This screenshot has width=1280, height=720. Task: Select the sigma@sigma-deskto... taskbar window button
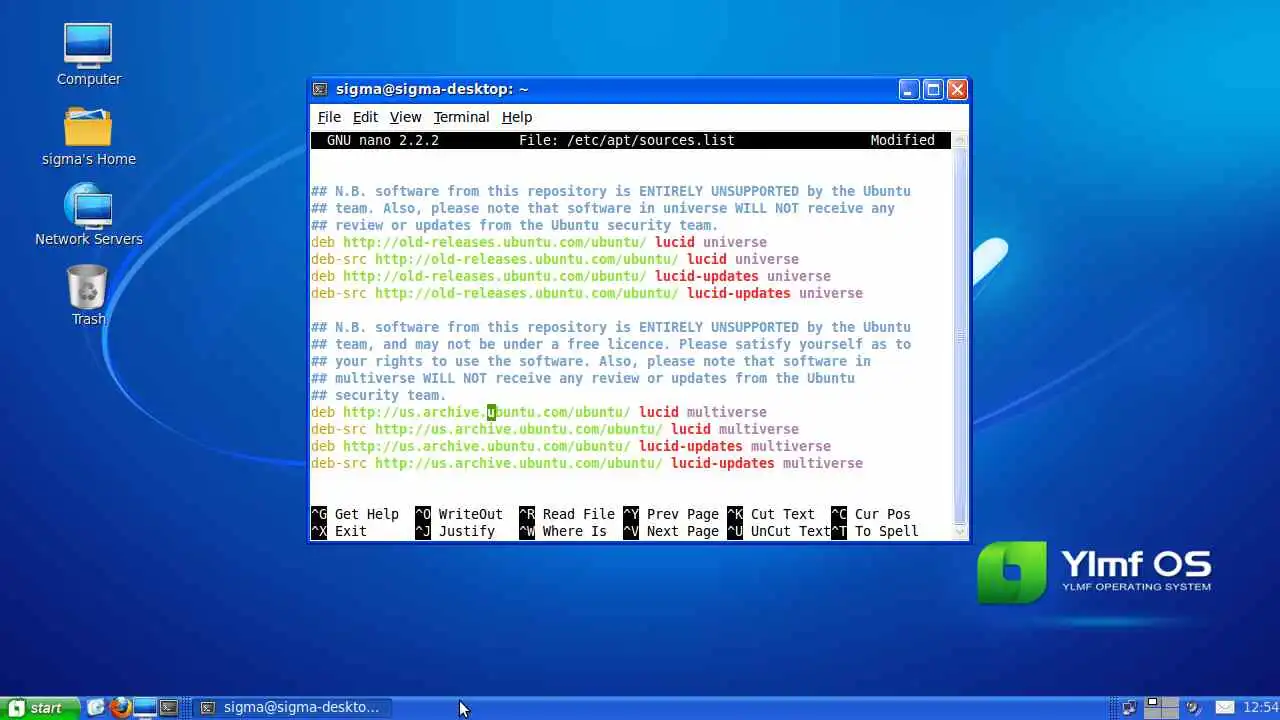[x=290, y=708]
